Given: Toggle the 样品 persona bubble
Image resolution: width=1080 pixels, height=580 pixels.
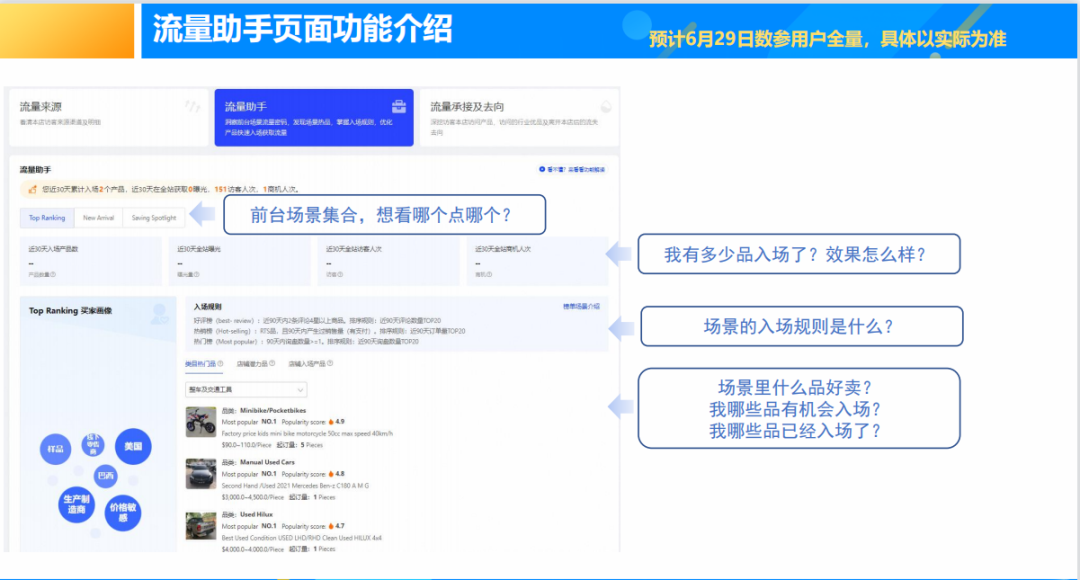Looking at the screenshot, I should pyautogui.click(x=55, y=449).
